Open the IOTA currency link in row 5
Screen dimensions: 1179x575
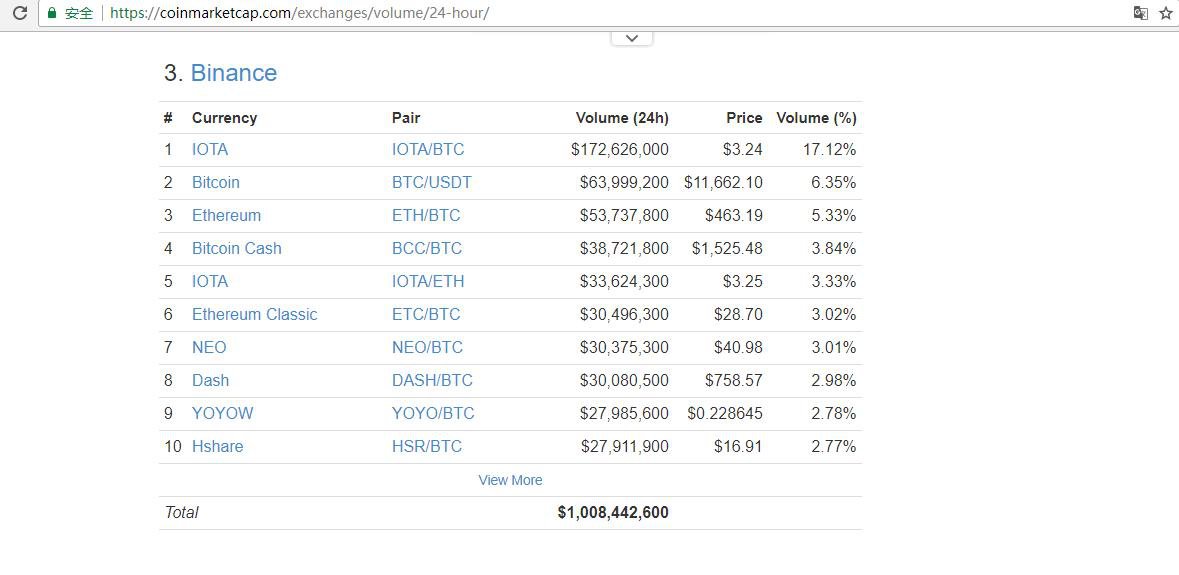(210, 282)
